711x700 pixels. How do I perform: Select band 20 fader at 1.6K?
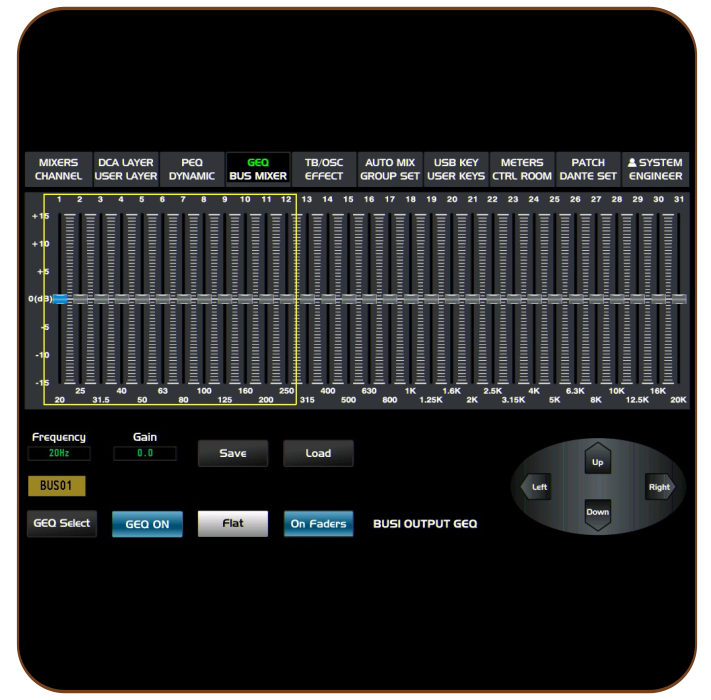(x=452, y=299)
